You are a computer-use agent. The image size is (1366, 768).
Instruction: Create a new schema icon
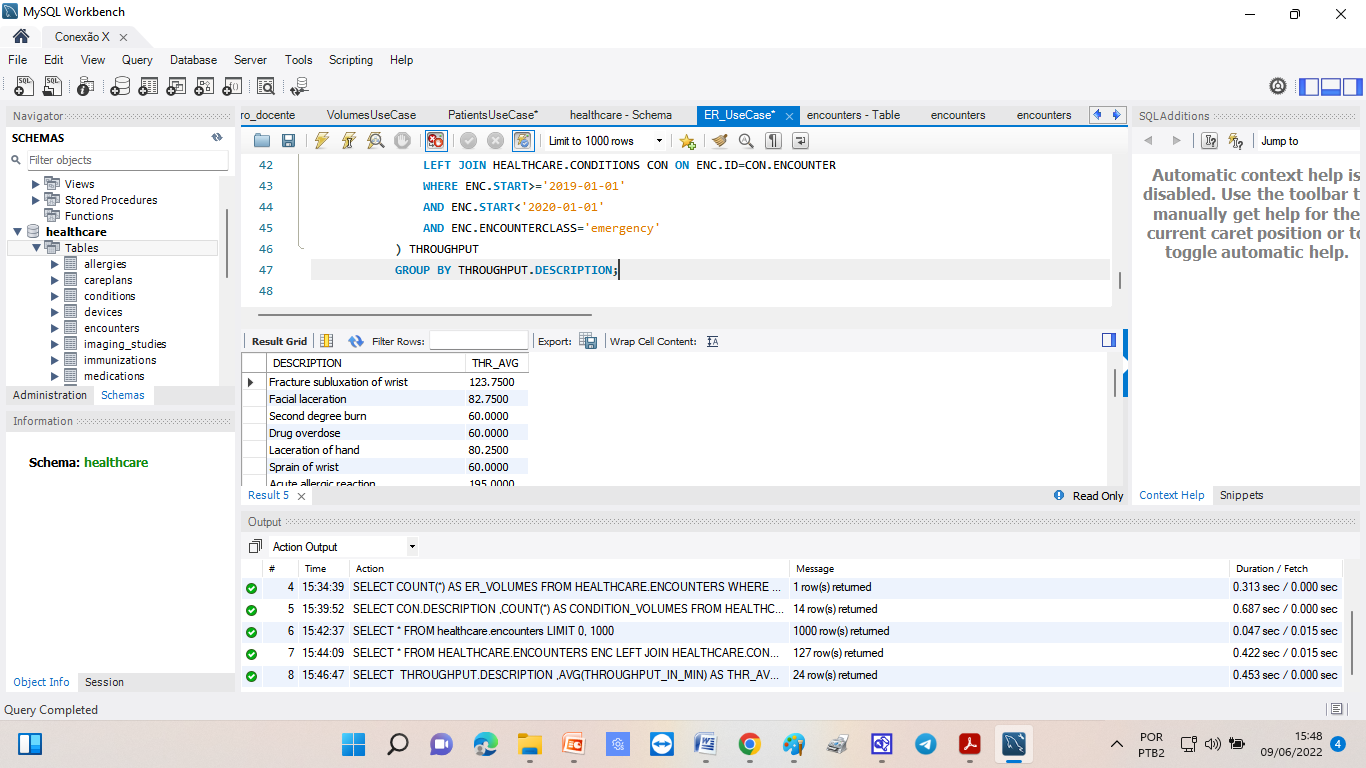pyautogui.click(x=120, y=87)
